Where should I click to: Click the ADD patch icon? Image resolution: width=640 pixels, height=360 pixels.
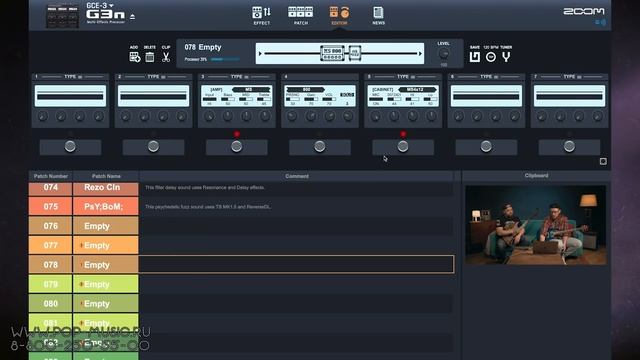[x=134, y=57]
